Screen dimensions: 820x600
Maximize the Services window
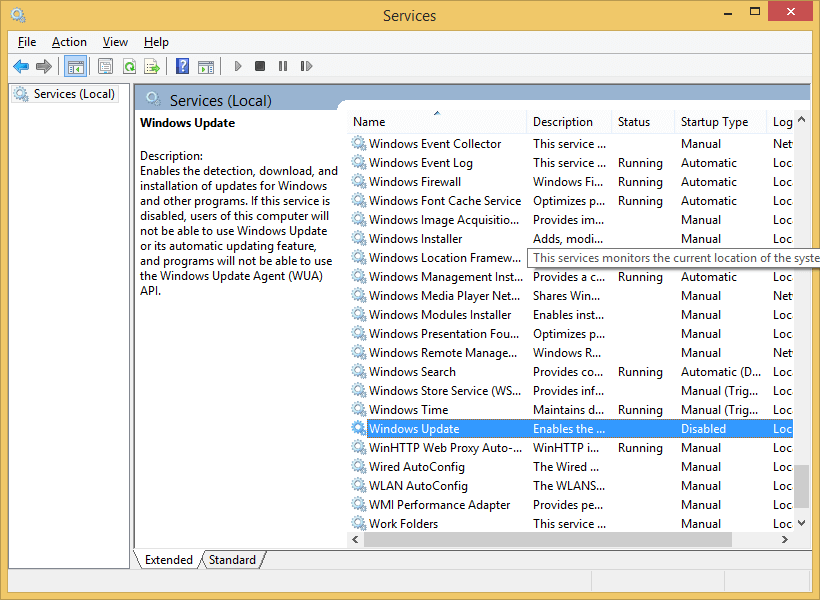pos(755,12)
